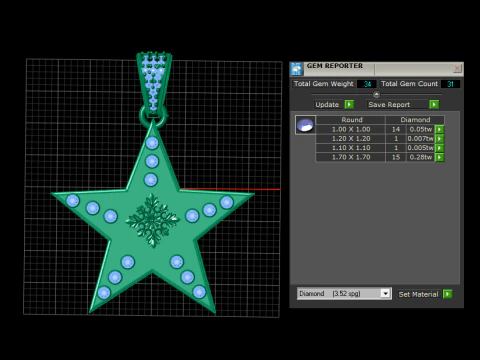This screenshot has width=480, height=360.
Task: Click the Diamond column header
Action: (415, 120)
